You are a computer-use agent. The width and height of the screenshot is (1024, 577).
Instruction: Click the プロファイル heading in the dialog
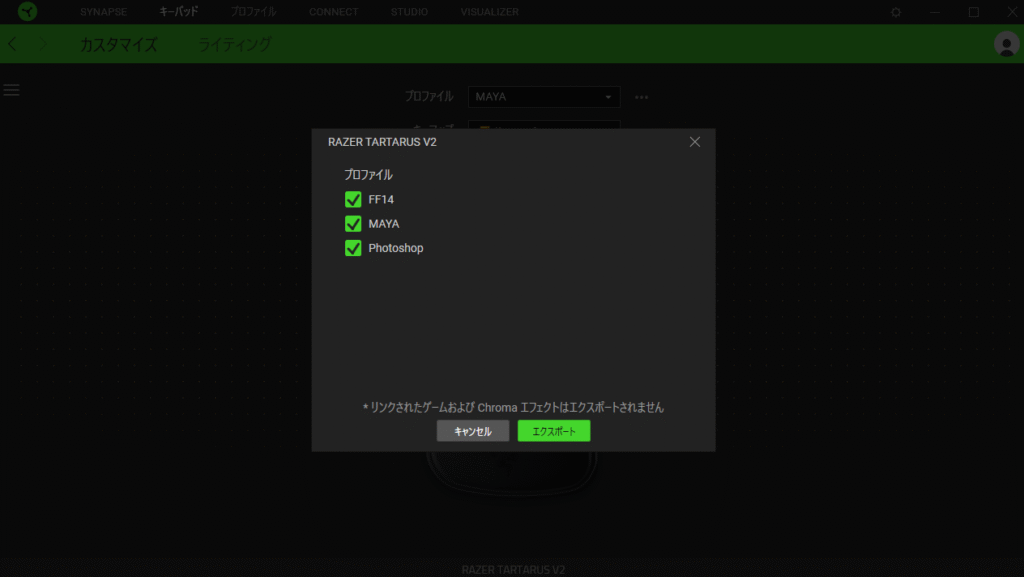point(368,175)
